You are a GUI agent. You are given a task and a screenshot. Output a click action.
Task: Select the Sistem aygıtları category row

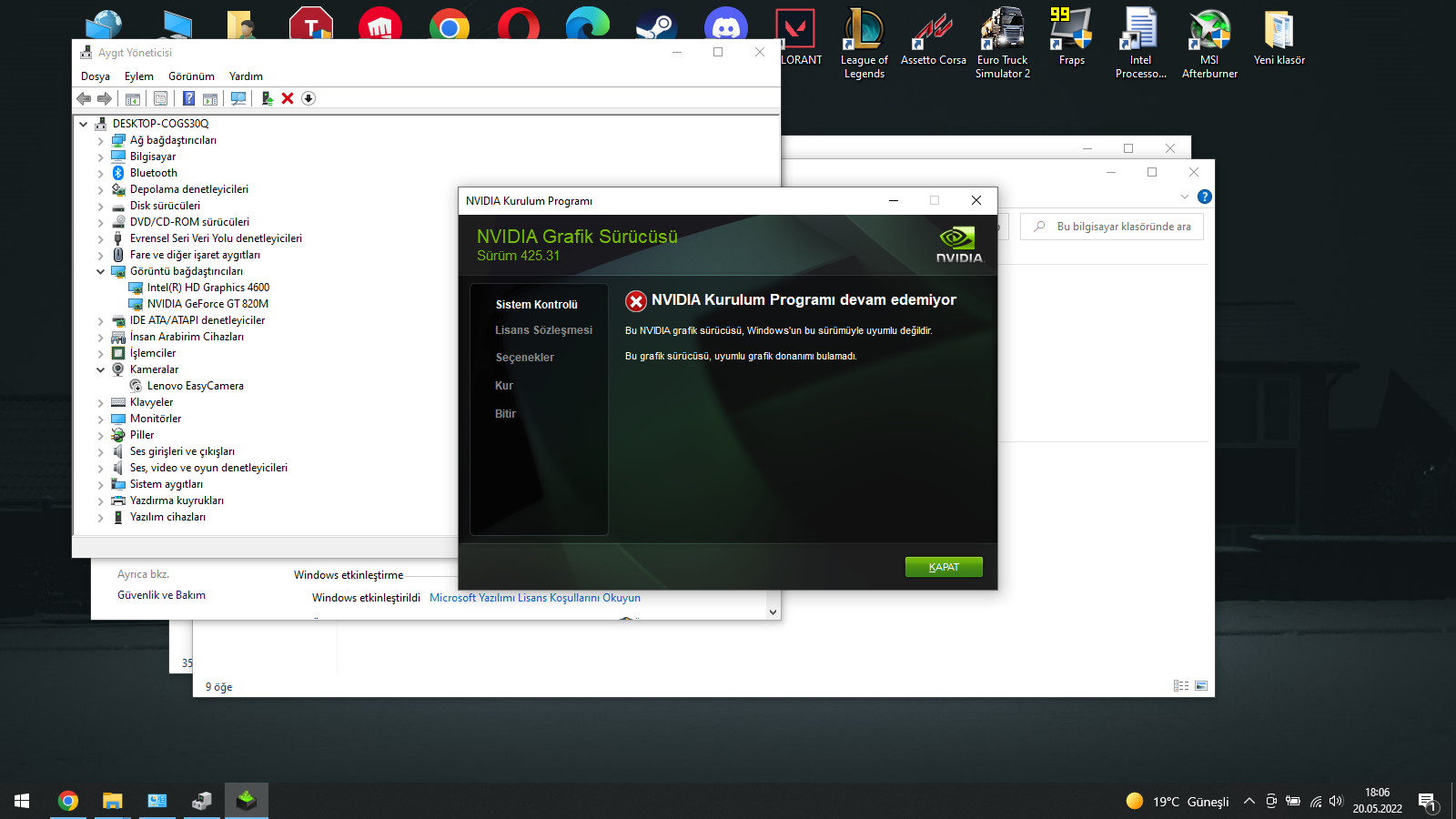coord(167,484)
